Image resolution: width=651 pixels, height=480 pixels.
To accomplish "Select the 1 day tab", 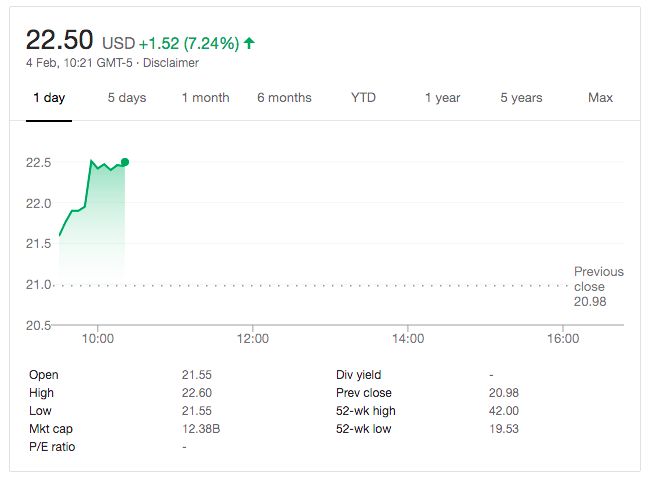I will (x=49, y=98).
